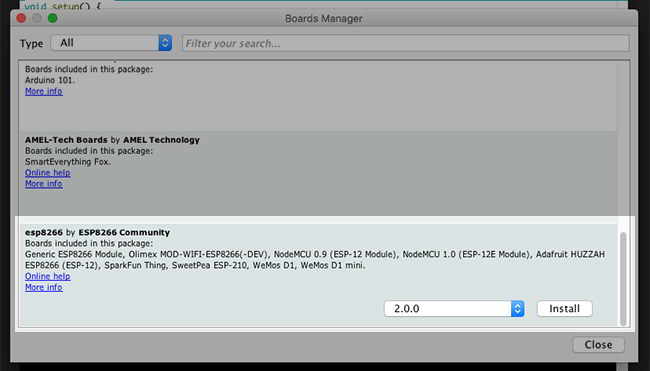Open More info link for esp8266 package
650x371 pixels.
(x=44, y=287)
